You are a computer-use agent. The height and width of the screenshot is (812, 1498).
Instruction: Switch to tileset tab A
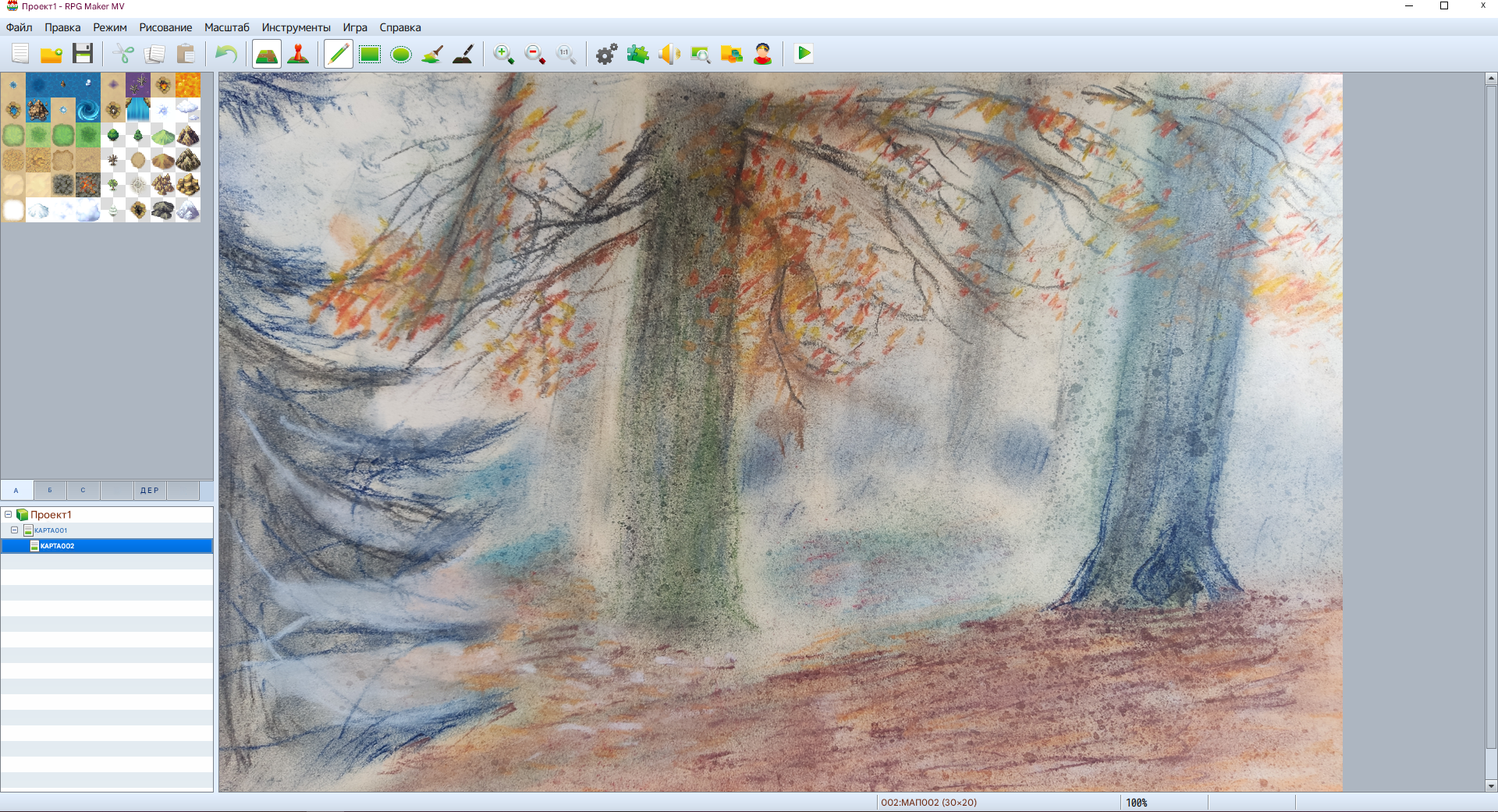16,491
